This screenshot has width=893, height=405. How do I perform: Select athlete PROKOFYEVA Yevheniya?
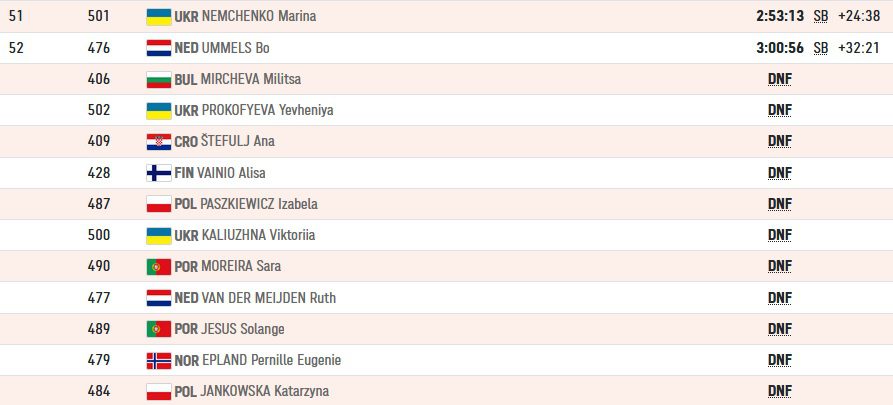click(268, 110)
